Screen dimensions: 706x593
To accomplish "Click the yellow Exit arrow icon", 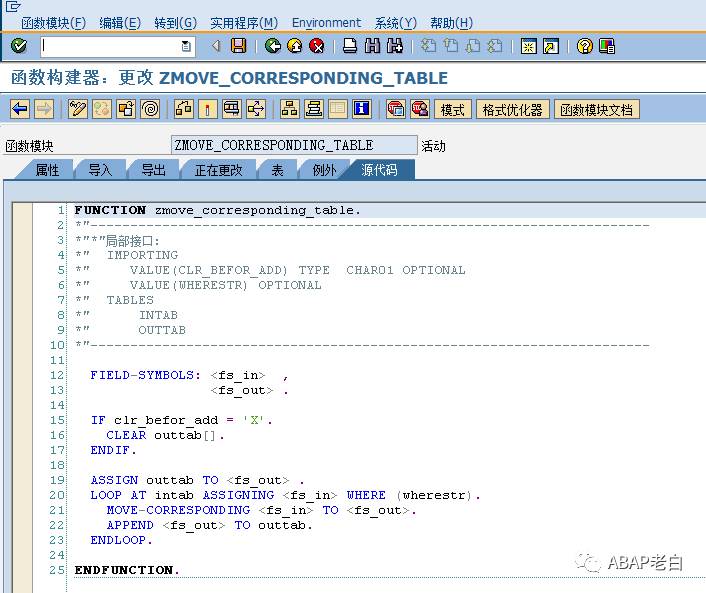I will pyautogui.click(x=294, y=46).
